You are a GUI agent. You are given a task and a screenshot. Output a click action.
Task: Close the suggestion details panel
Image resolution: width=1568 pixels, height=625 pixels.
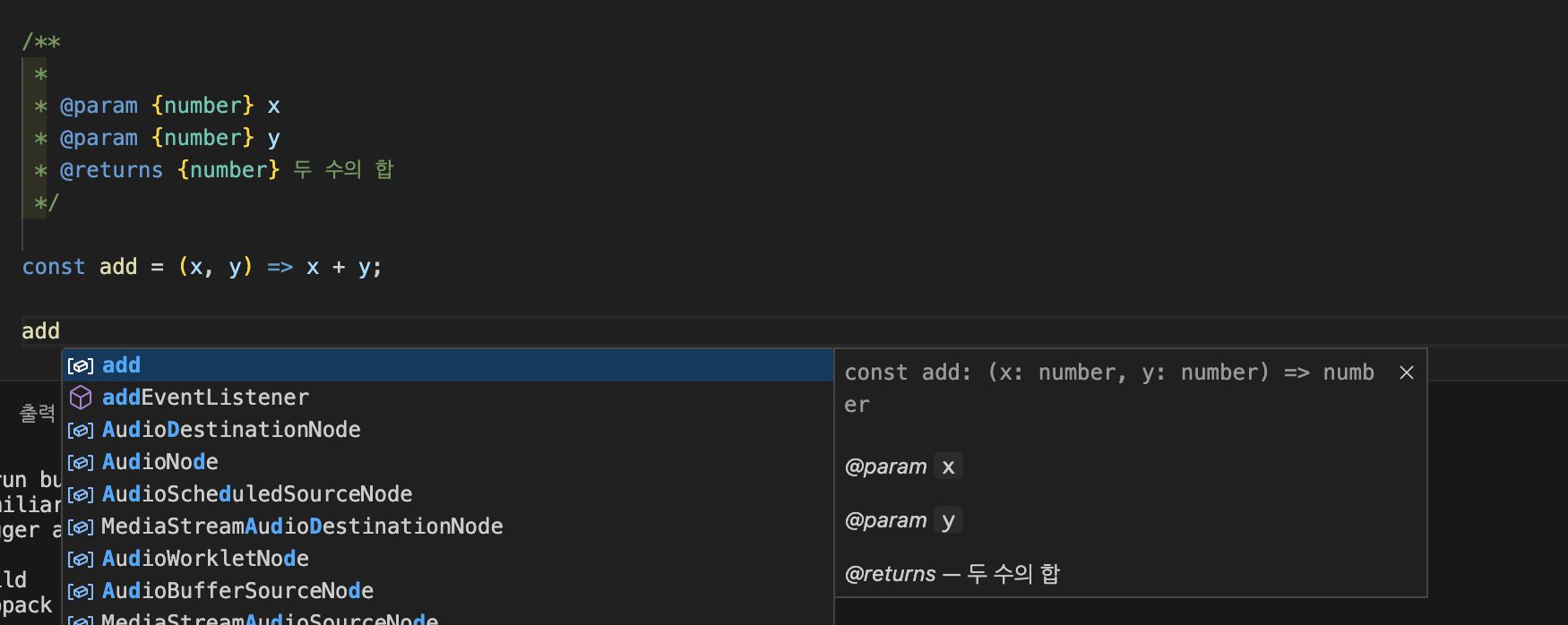click(1407, 372)
